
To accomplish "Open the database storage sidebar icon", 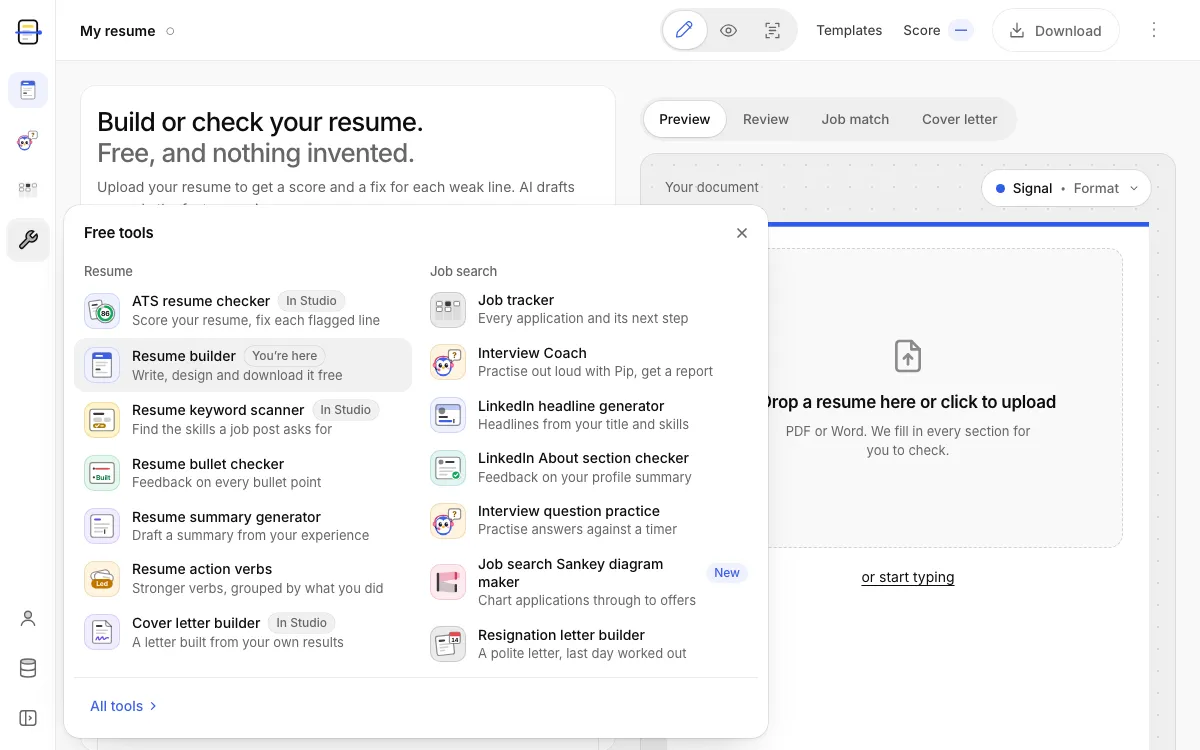I will point(28,668).
